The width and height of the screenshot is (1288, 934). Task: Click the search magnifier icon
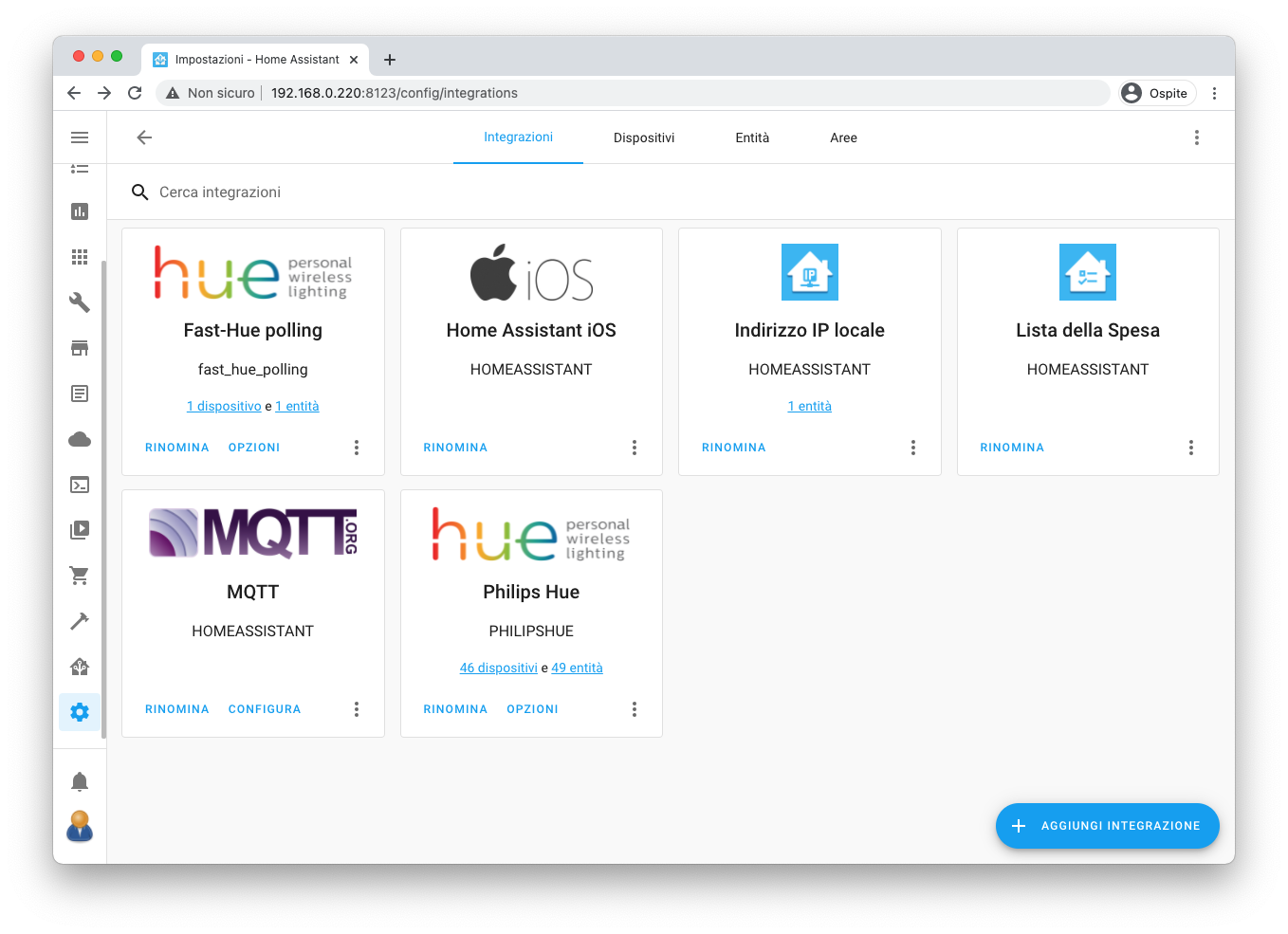(139, 192)
